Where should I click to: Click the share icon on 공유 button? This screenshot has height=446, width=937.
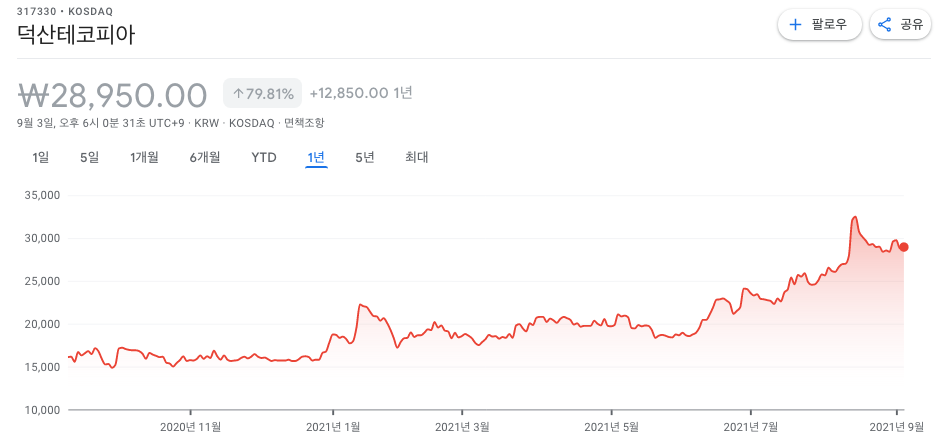pyautogui.click(x=884, y=25)
